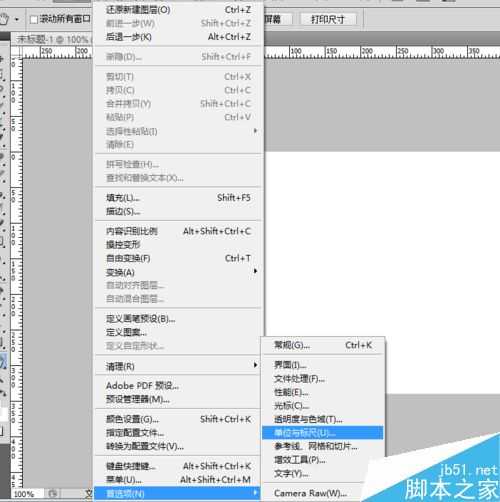The width and height of the screenshot is (500, 502).
Task: Select 指定配置文件... menu item
Action: (178, 433)
